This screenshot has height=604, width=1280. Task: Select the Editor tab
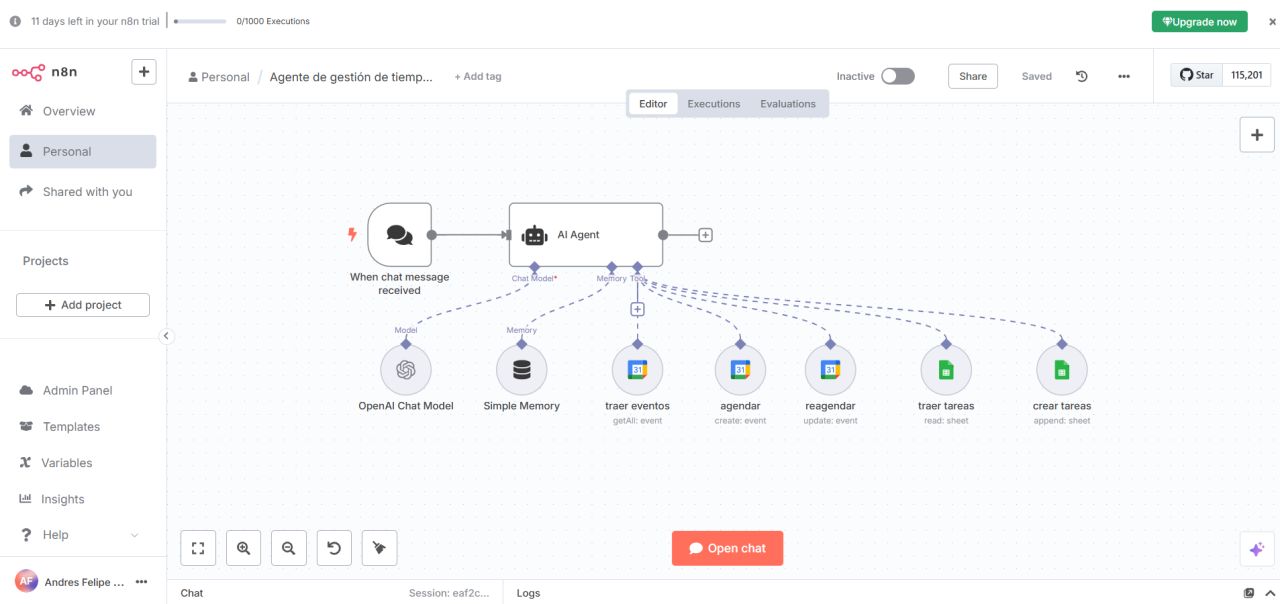tap(653, 104)
